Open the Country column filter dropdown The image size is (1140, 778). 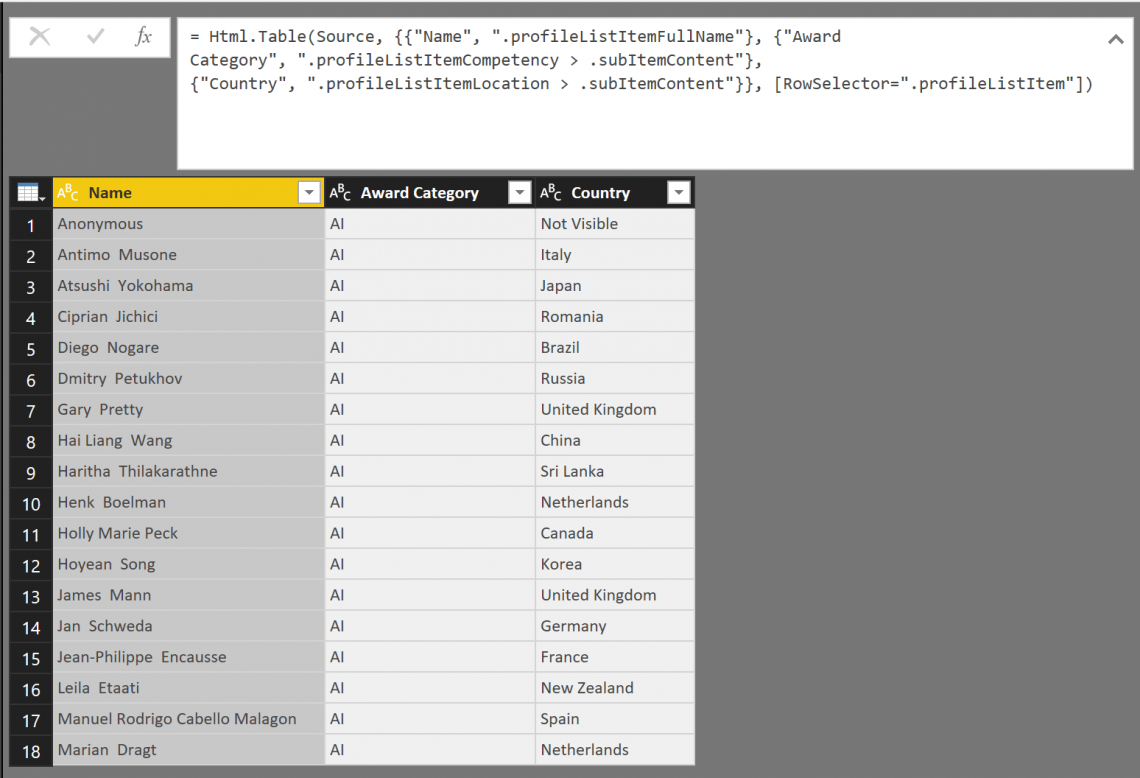coord(678,193)
